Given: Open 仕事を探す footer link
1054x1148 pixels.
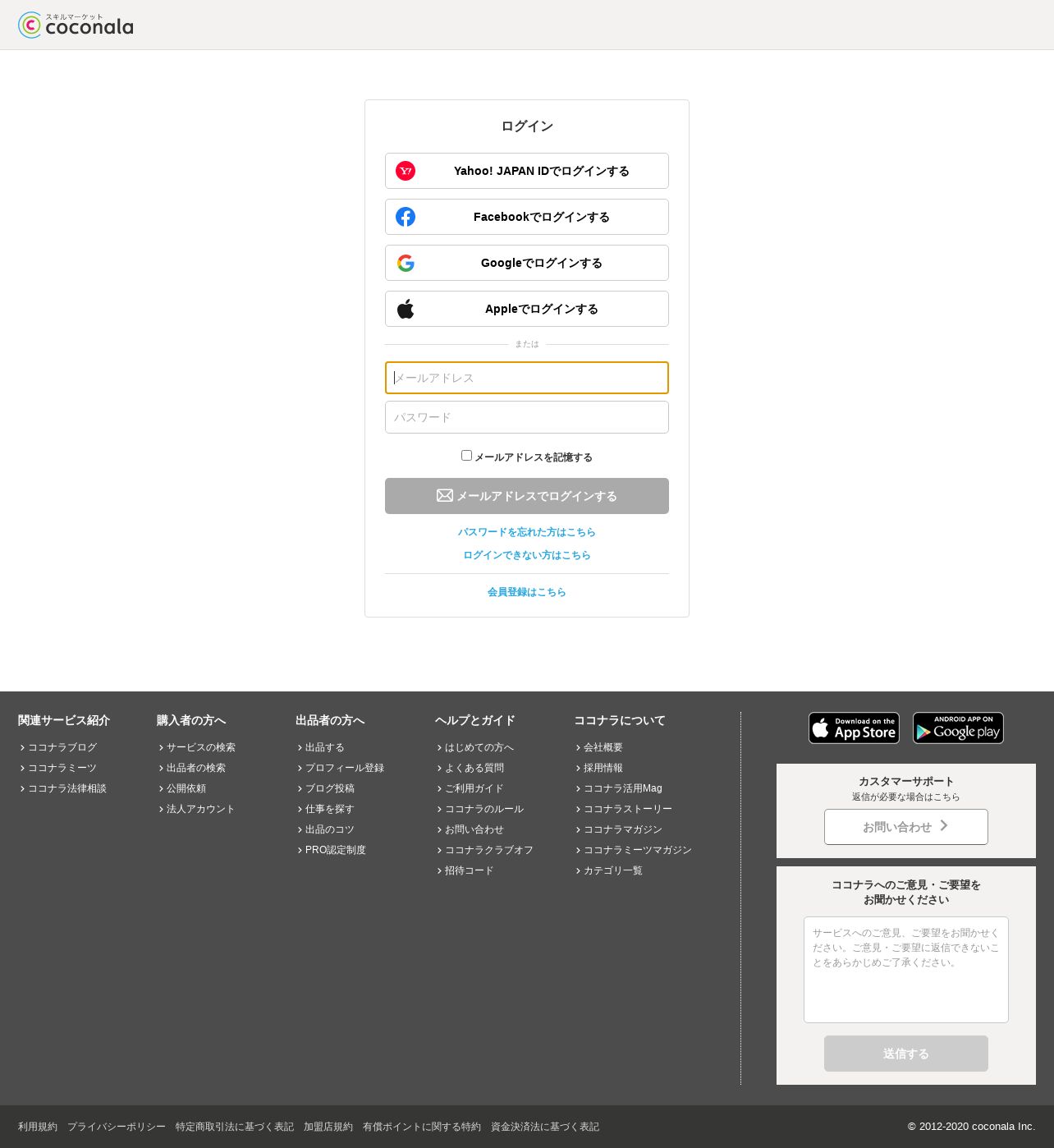Looking at the screenshot, I should point(330,809).
